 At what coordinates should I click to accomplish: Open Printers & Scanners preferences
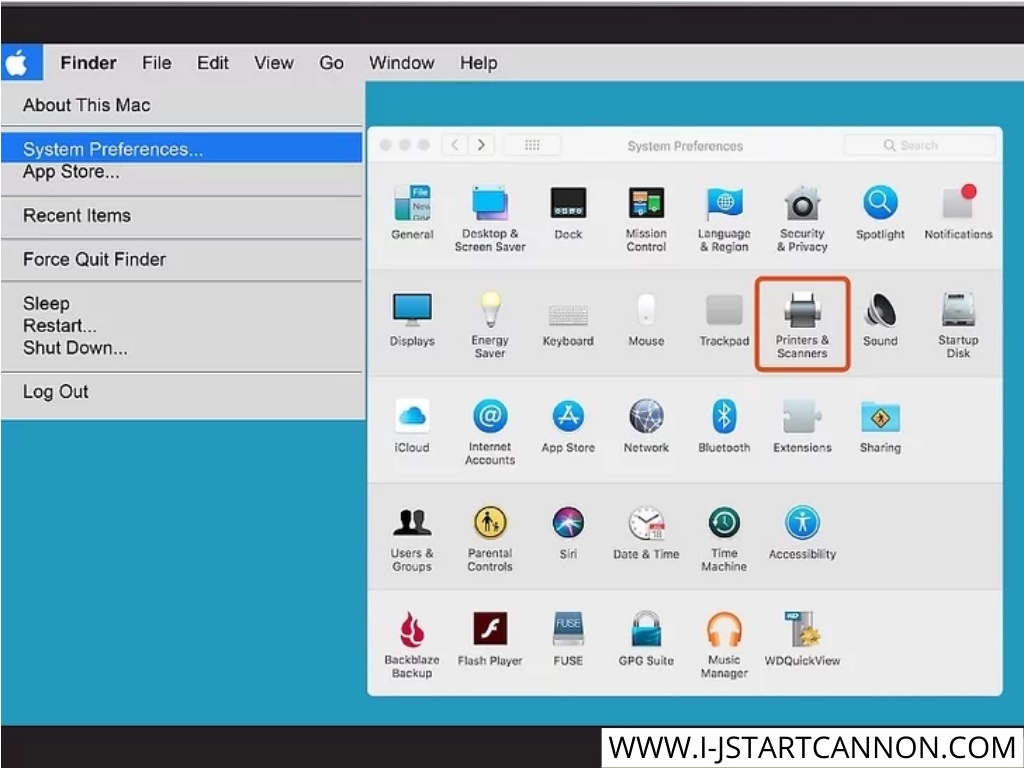click(802, 325)
